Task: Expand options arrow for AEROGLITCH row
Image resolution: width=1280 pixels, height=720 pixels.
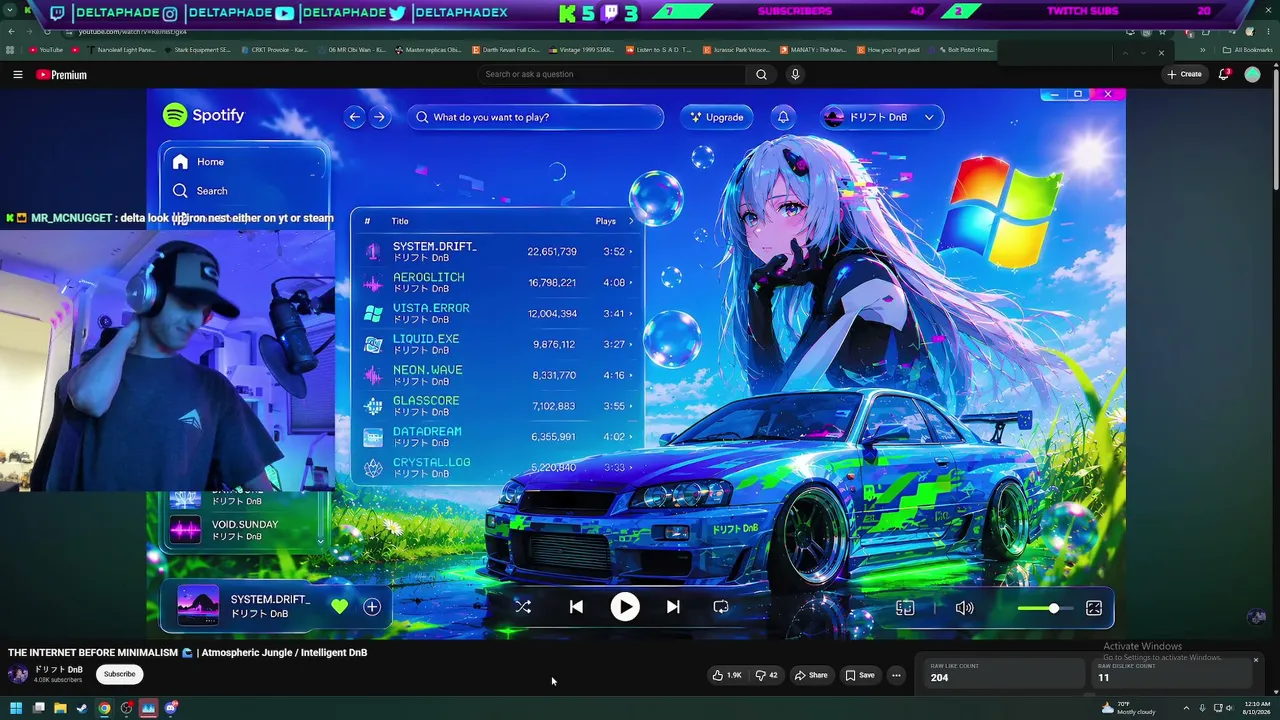Action: coord(630,283)
